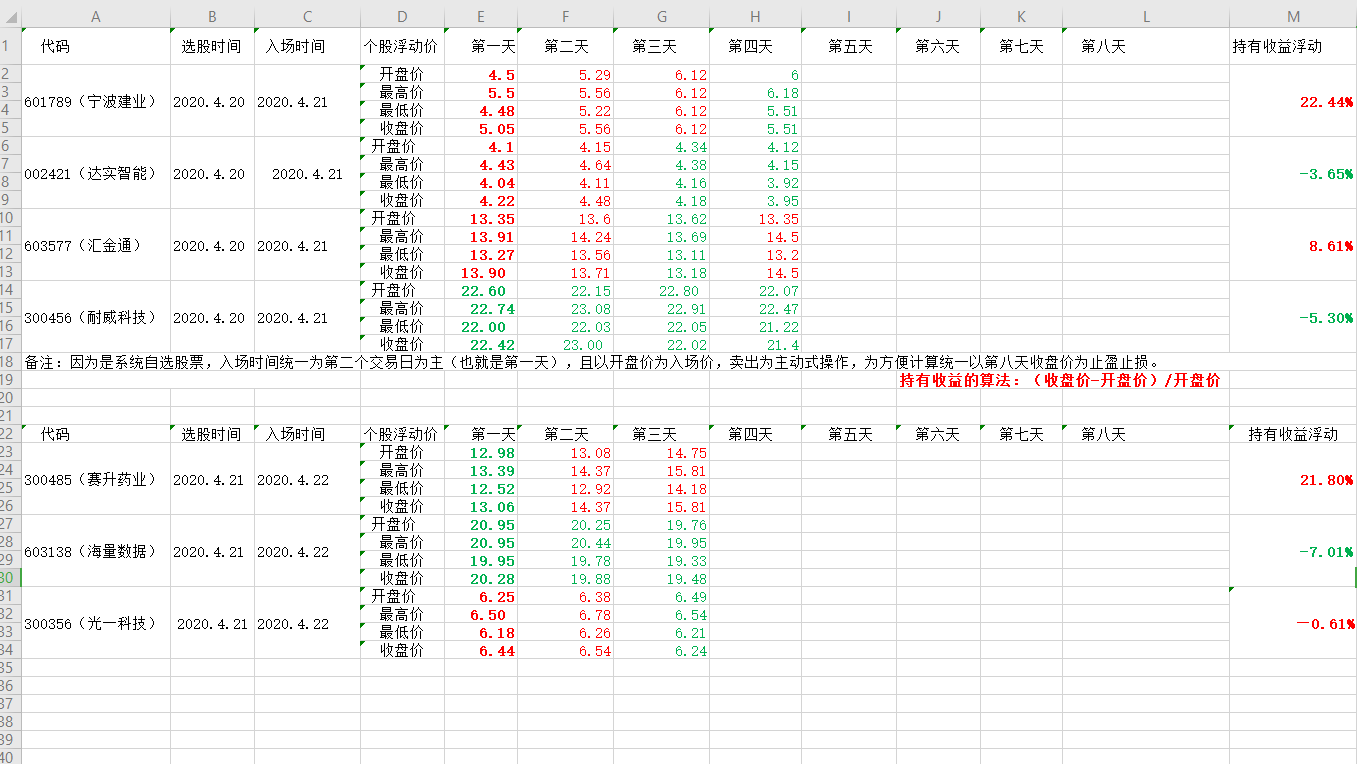1357x764 pixels.
Task: Select the 21.80% return cell
Action: [1293, 480]
